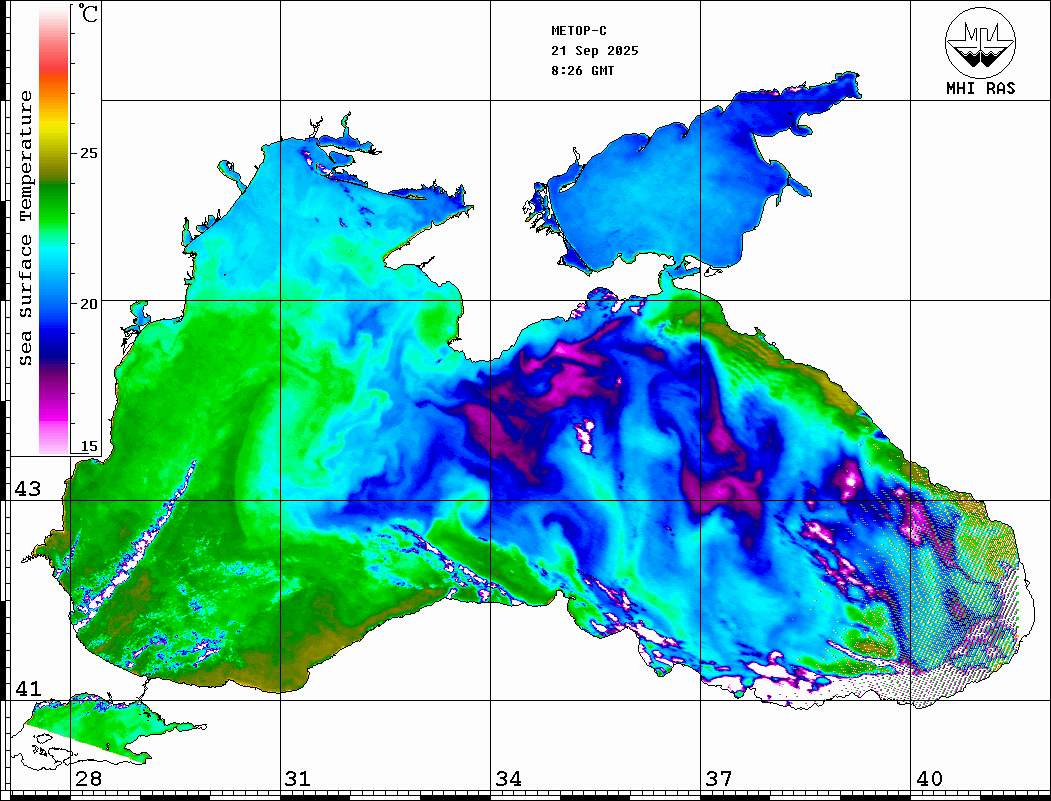The height and width of the screenshot is (801, 1051).
Task: Select the METOP-C satellite label
Action: [578, 31]
